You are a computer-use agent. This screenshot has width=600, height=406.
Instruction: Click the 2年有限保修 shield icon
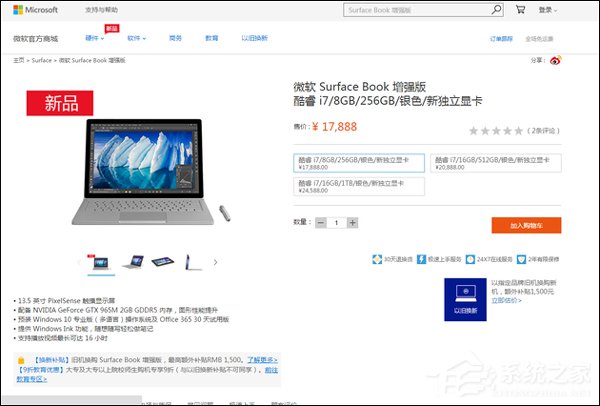(x=521, y=259)
